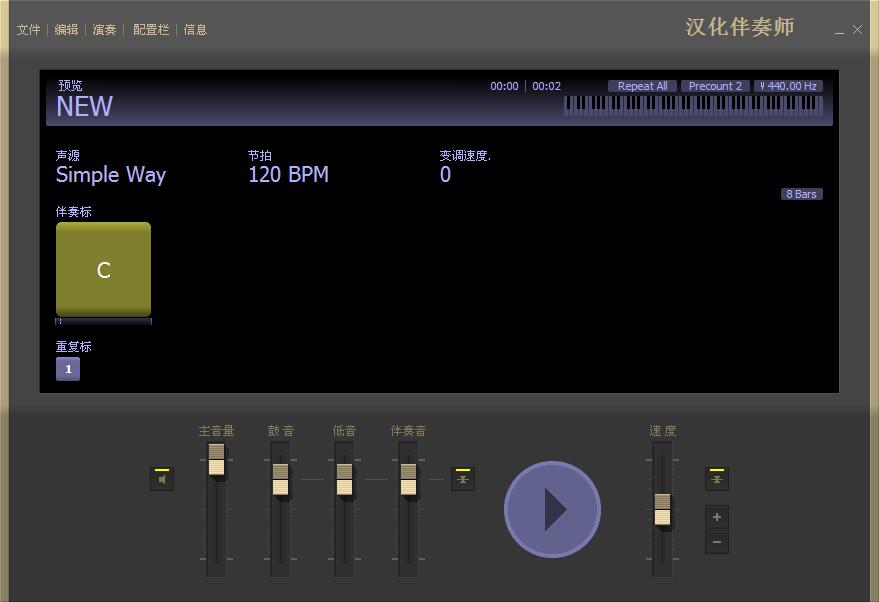Viewport: 879px width, 602px height.
Task: Open the 编辑 menu
Action: 66,30
